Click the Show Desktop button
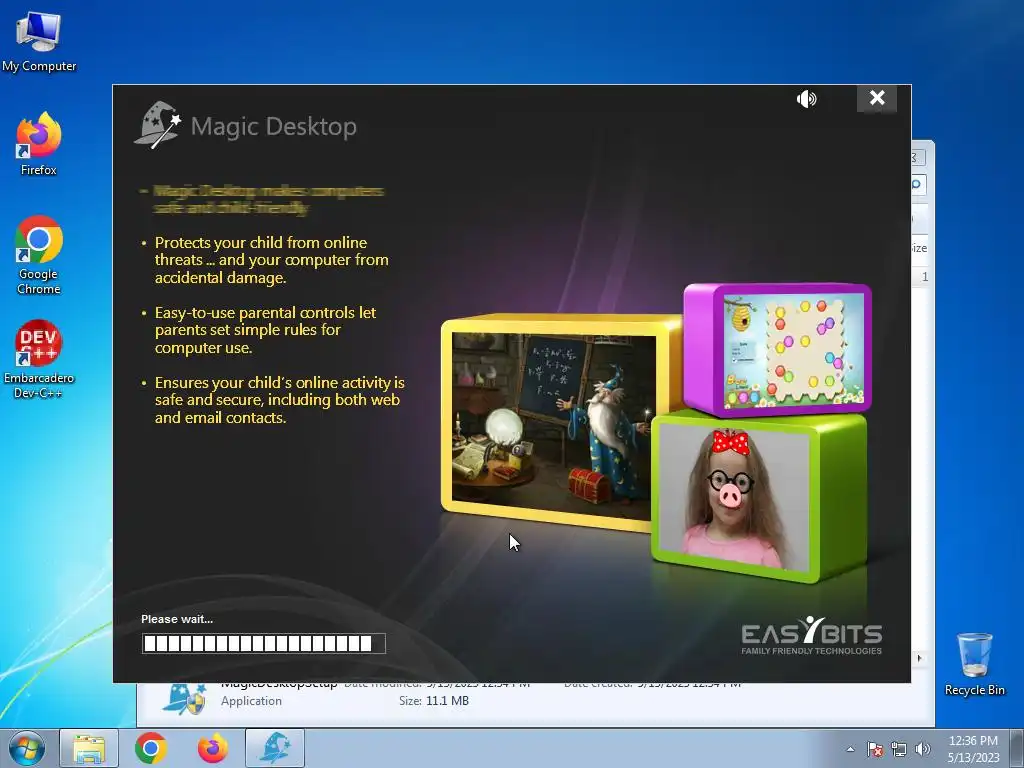 [1017, 748]
